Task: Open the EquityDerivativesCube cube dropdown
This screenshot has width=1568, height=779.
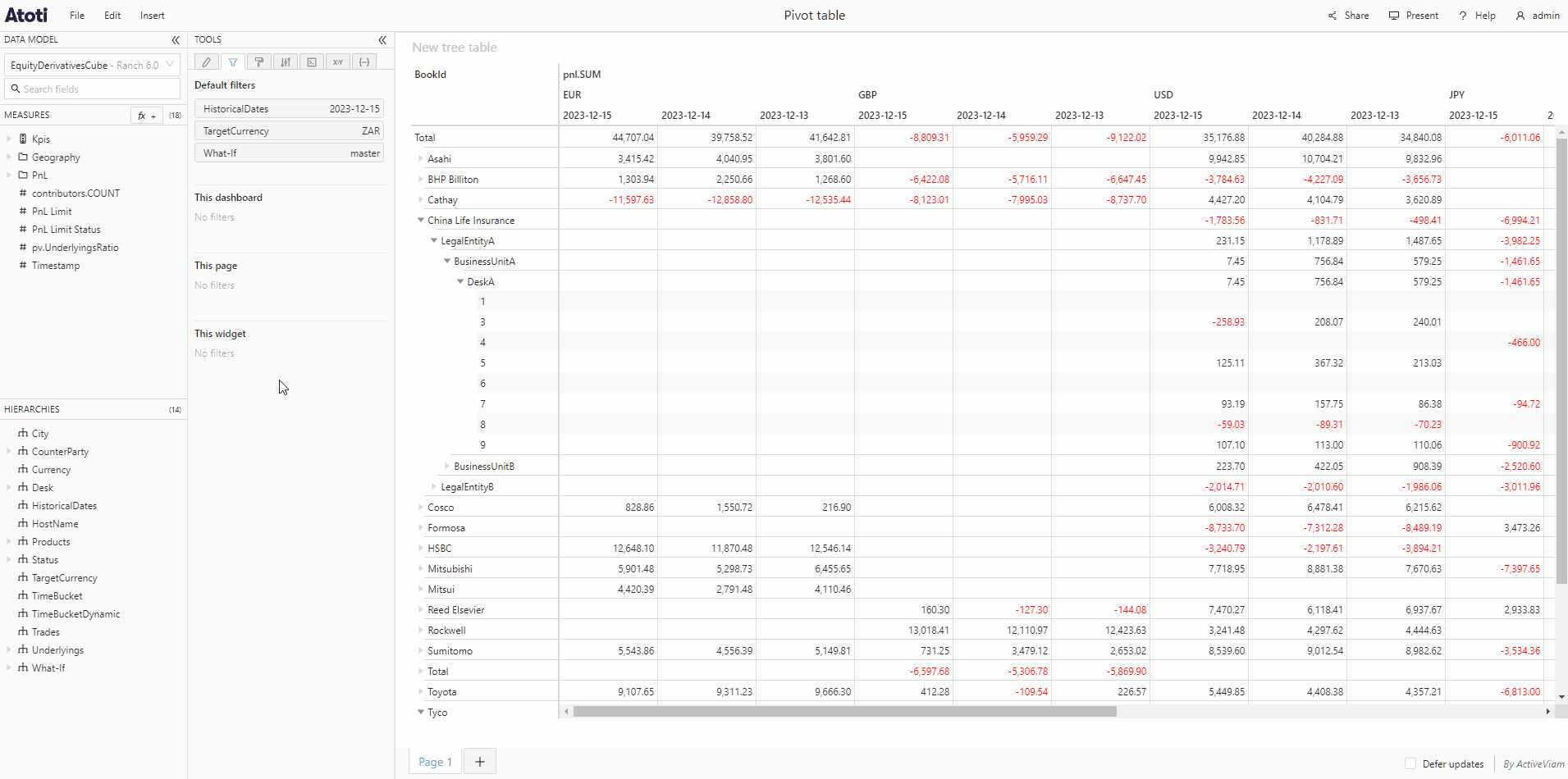Action: click(92, 65)
